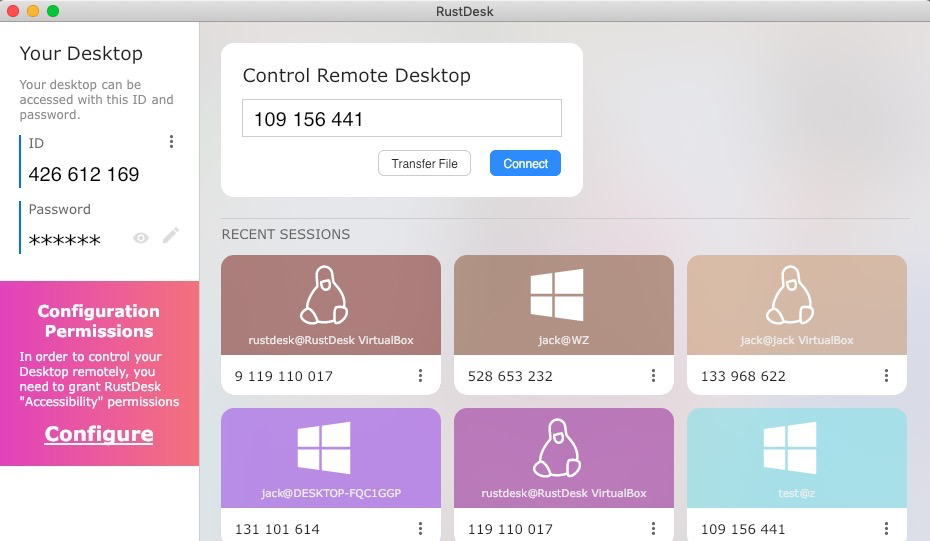
Task: Click the pencil icon to edit password
Action: coord(171,236)
